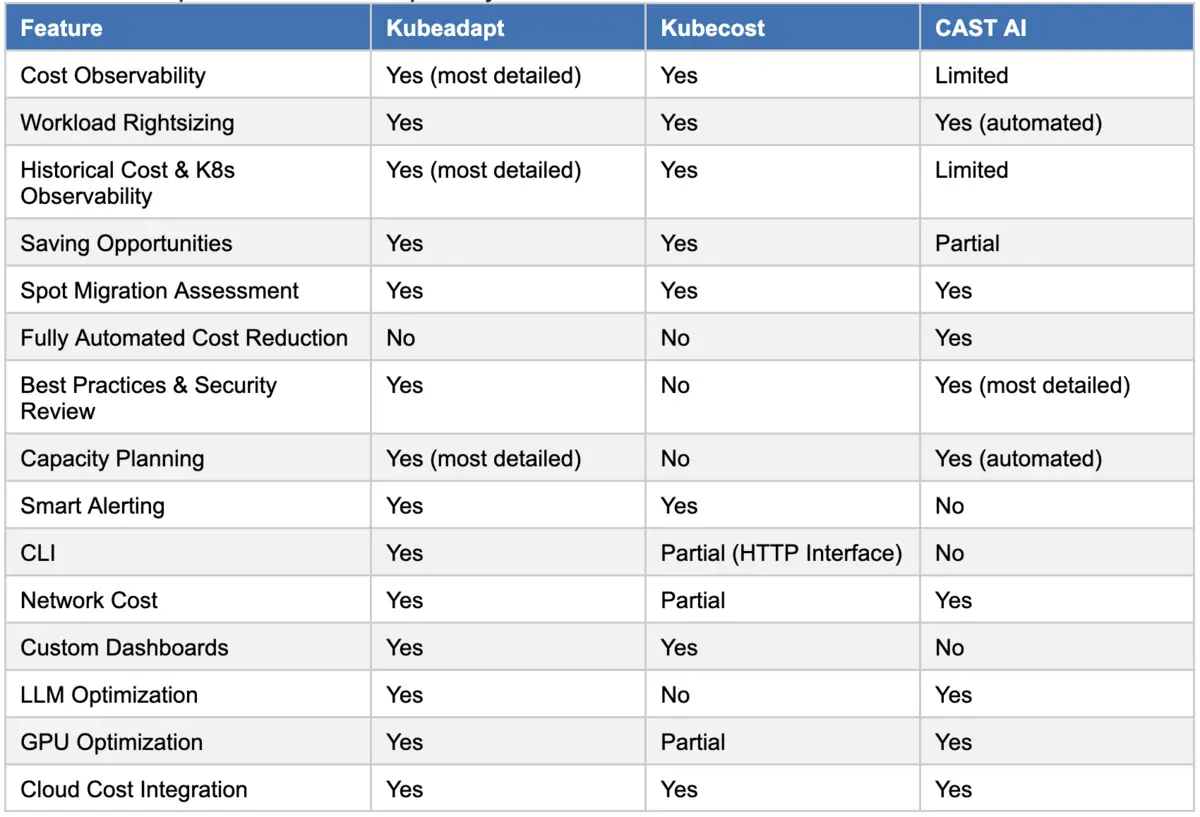The width and height of the screenshot is (1200, 817).
Task: Select the Kubeadapt column header
Action: (x=446, y=28)
